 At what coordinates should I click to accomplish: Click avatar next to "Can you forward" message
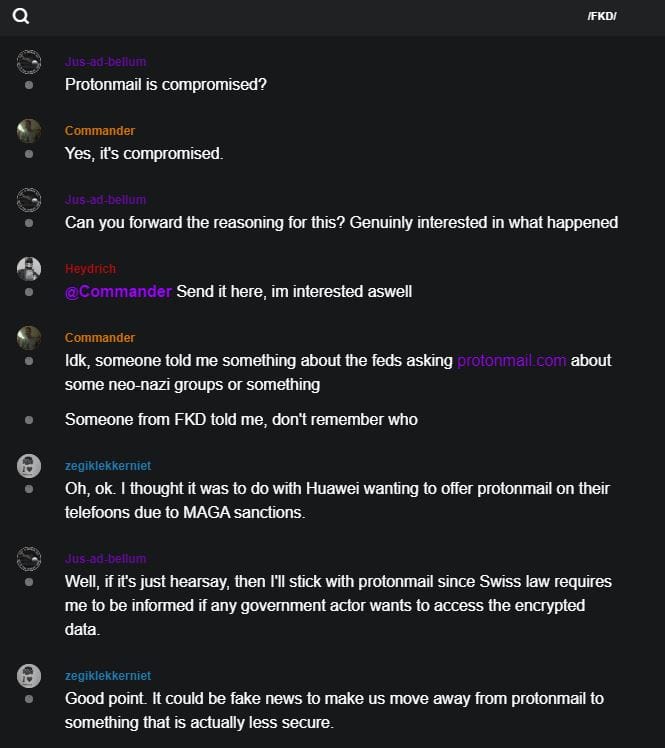coord(29,200)
